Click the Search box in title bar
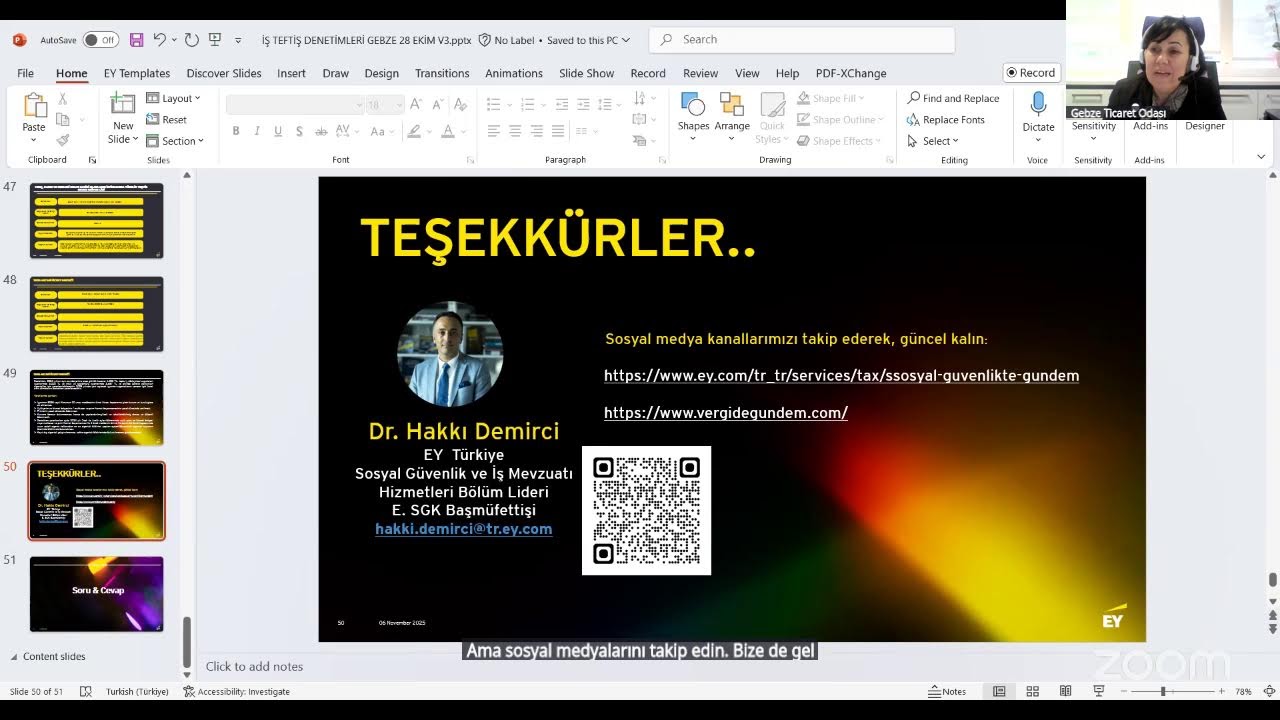The width and height of the screenshot is (1280, 720). (802, 40)
